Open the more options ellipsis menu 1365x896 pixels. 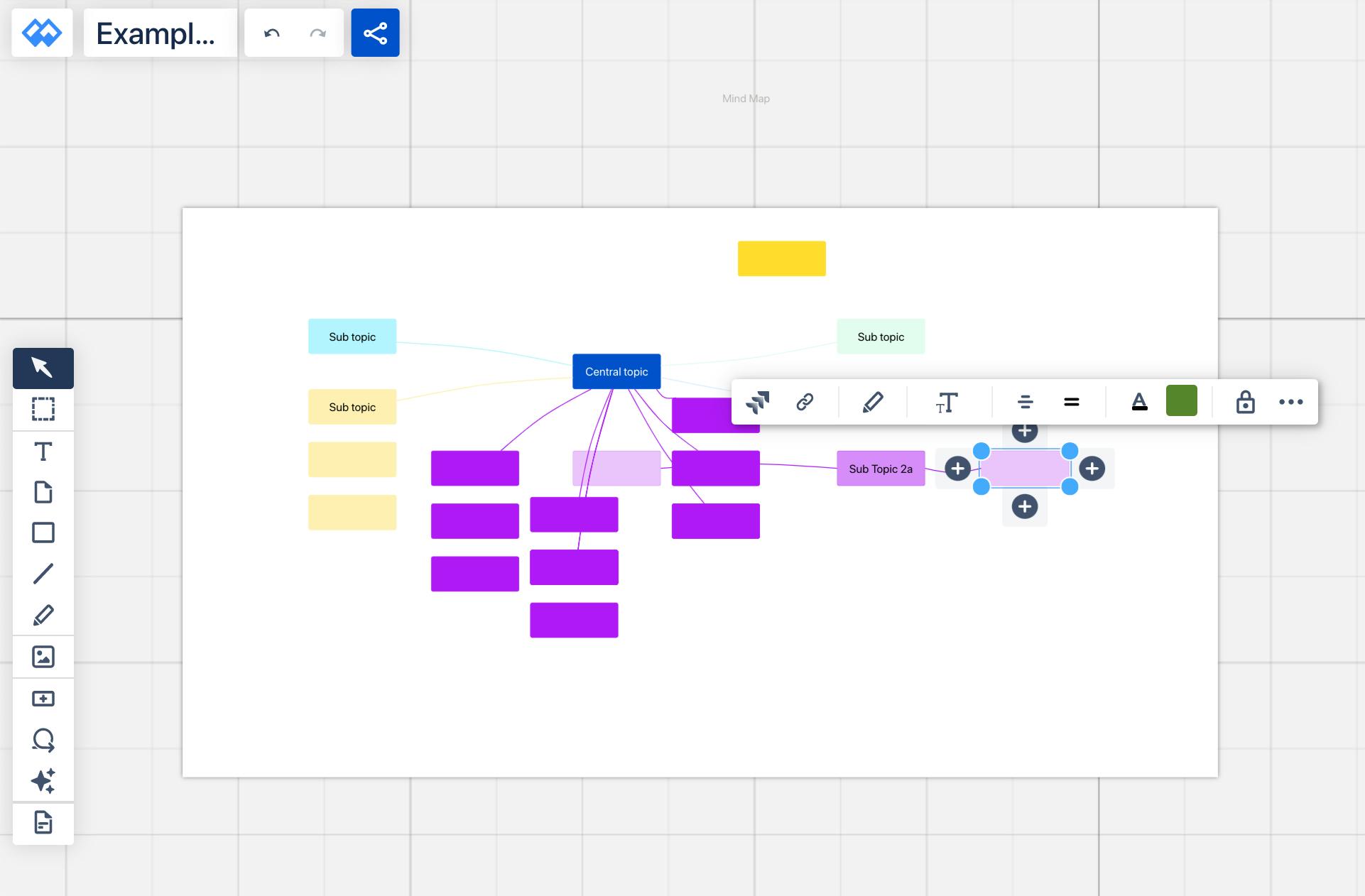[x=1290, y=402]
